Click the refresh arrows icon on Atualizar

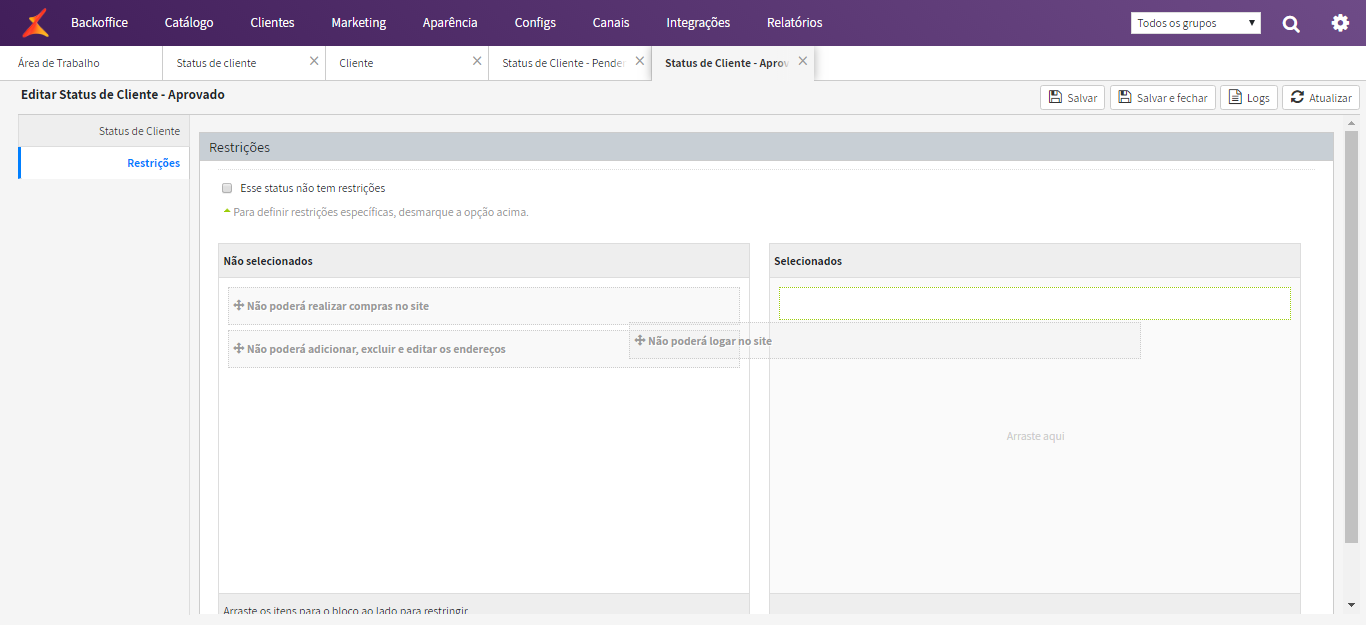tap(1297, 97)
